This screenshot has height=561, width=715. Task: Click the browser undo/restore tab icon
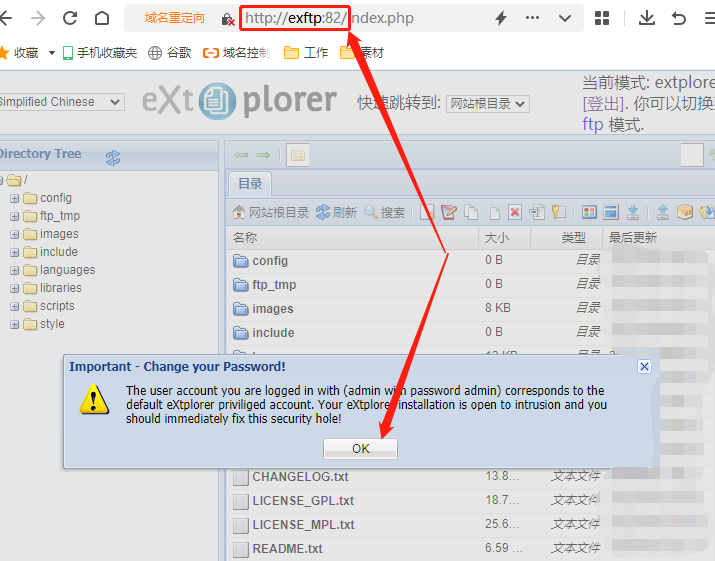coord(679,18)
